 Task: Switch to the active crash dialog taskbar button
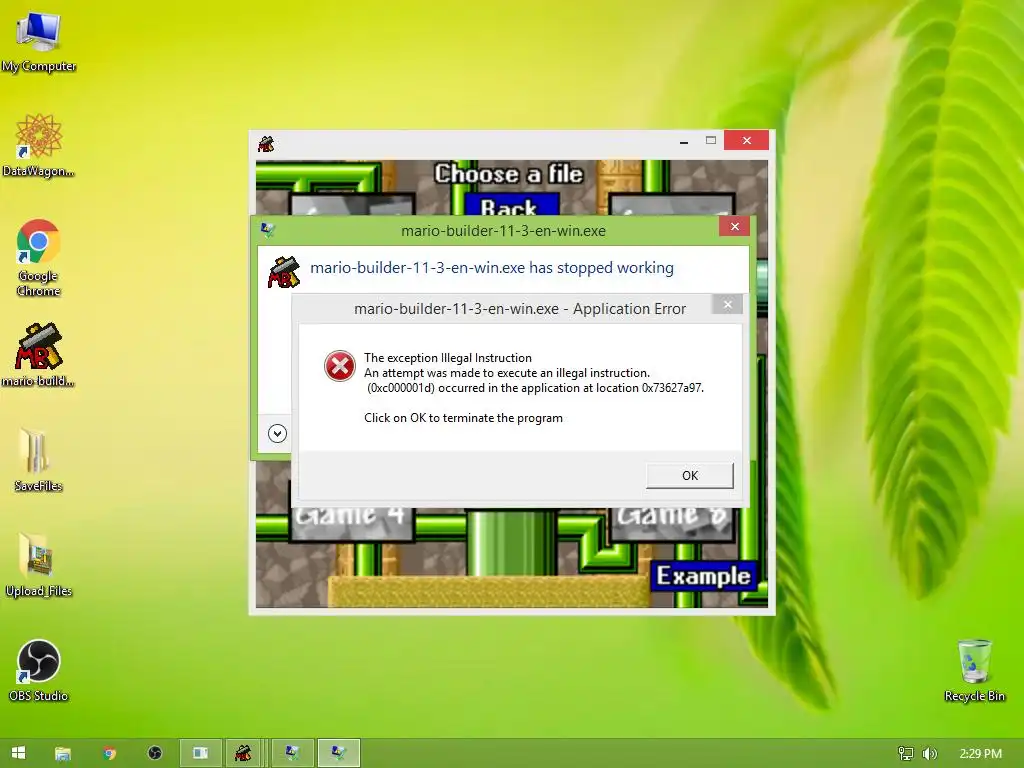[x=338, y=753]
